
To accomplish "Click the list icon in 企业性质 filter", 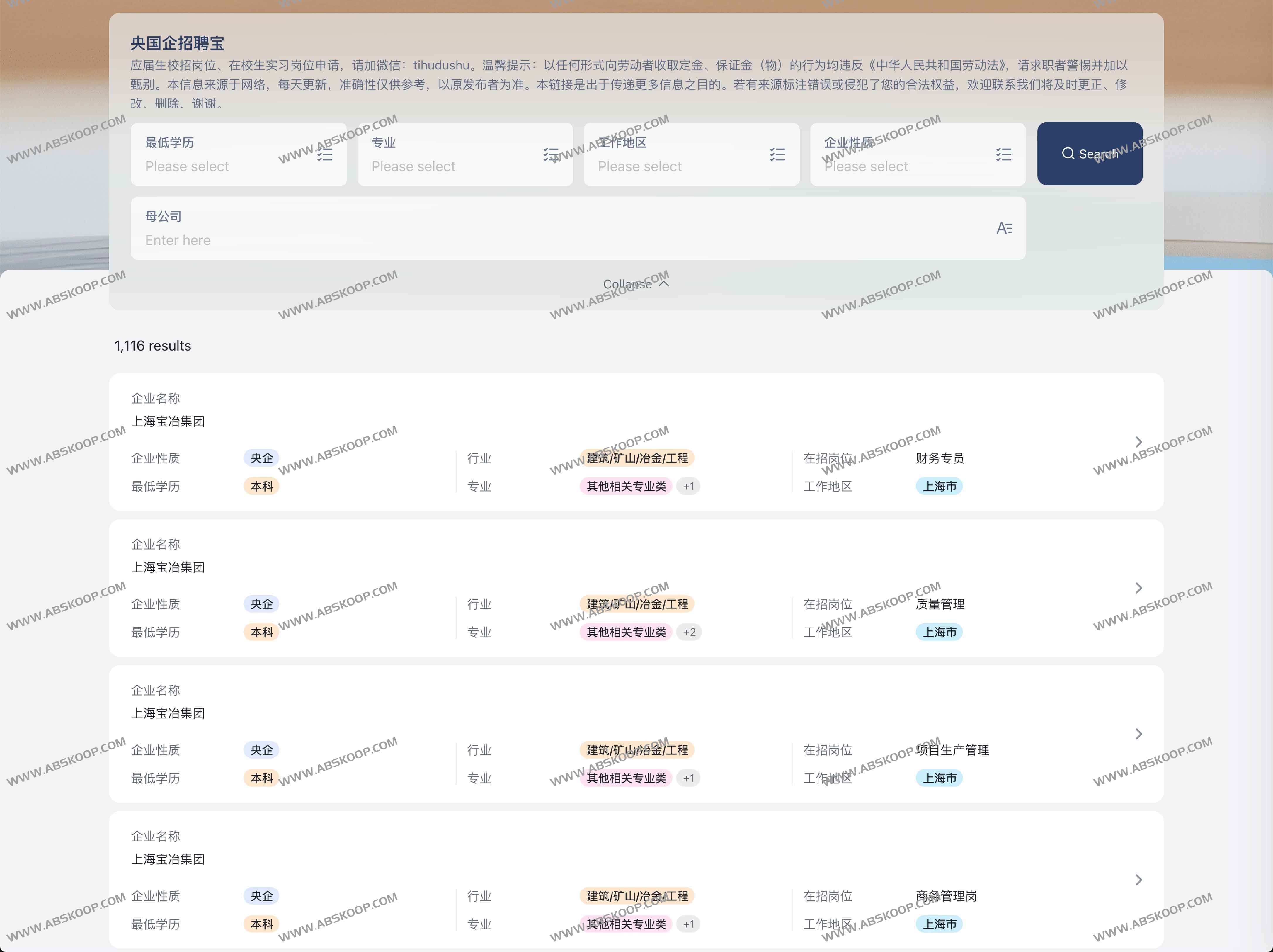I will (x=1003, y=154).
